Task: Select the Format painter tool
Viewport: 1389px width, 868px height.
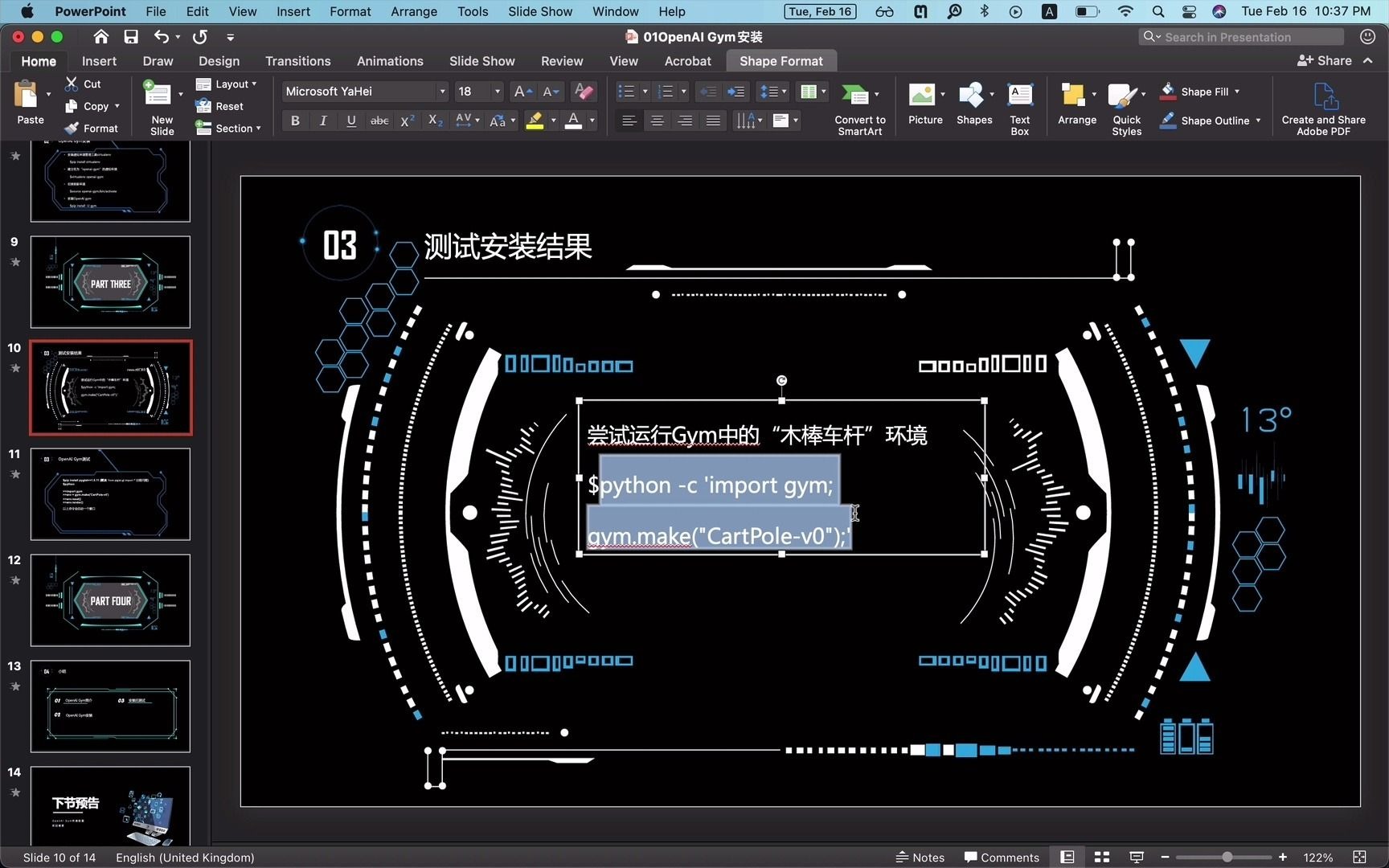Action: [x=91, y=128]
